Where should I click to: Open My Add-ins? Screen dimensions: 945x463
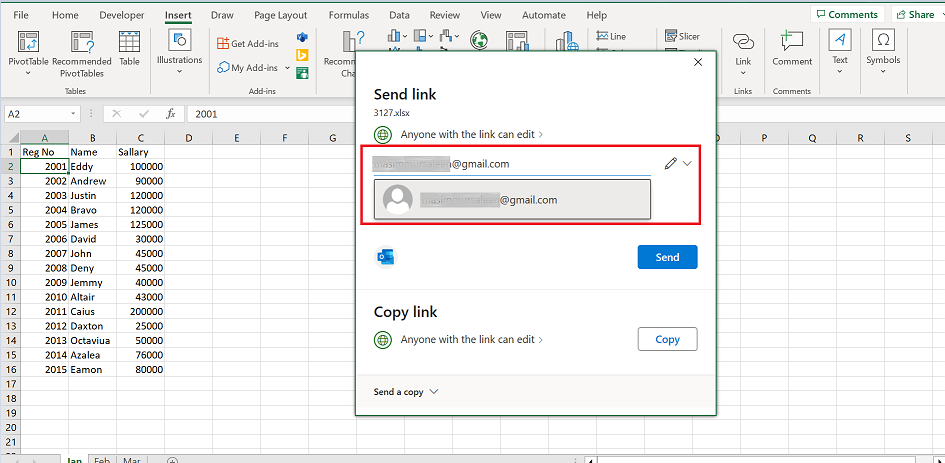pos(248,68)
